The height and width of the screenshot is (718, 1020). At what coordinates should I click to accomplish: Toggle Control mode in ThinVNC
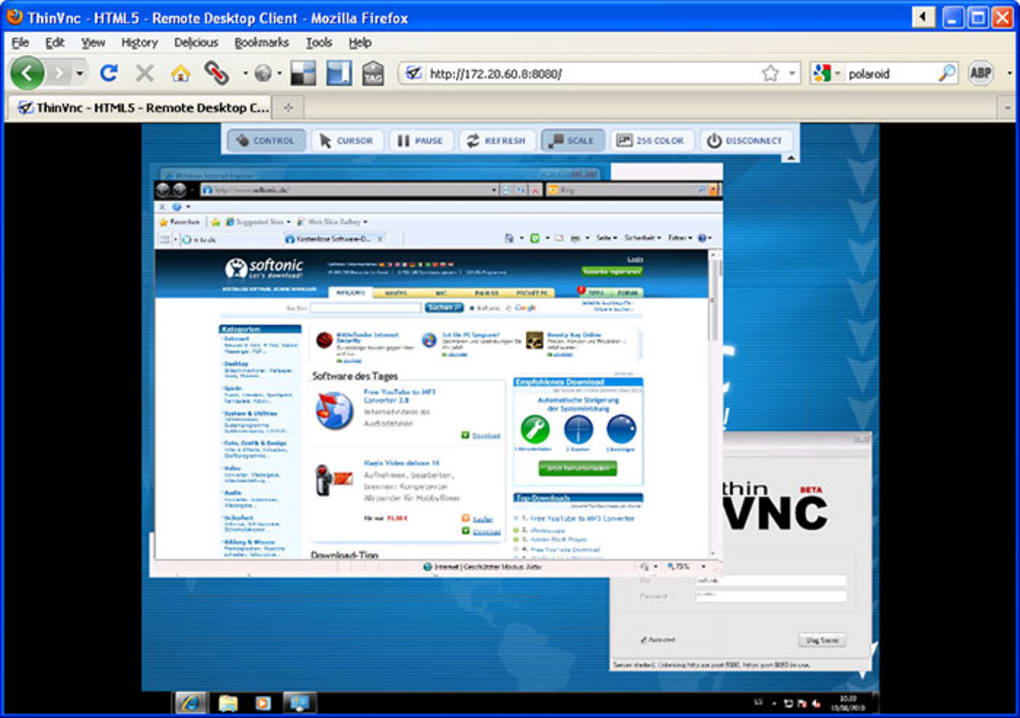[266, 140]
